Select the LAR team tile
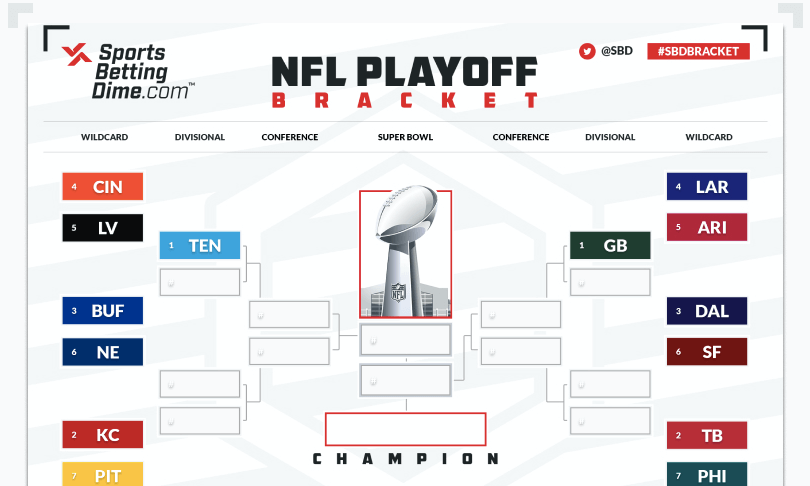810x486 pixels. [x=707, y=186]
